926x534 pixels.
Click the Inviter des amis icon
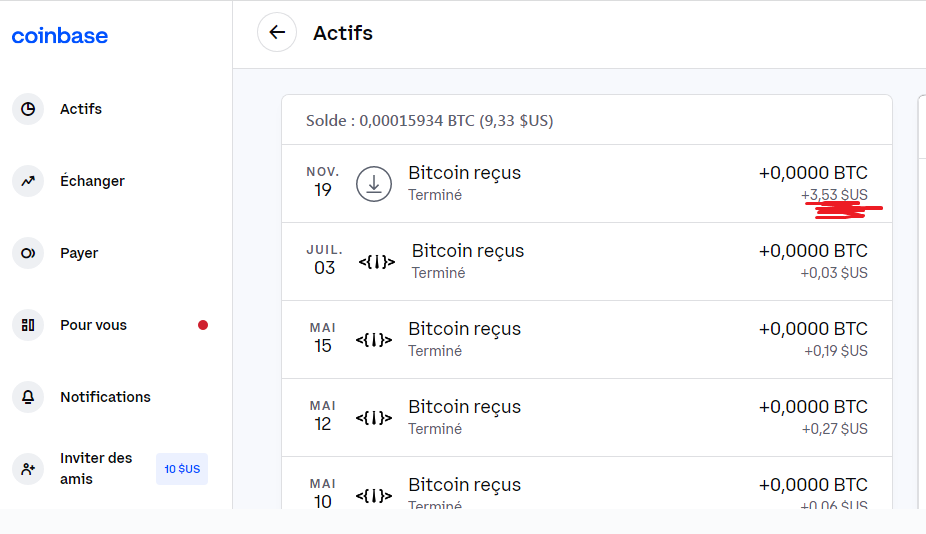pyautogui.click(x=28, y=468)
